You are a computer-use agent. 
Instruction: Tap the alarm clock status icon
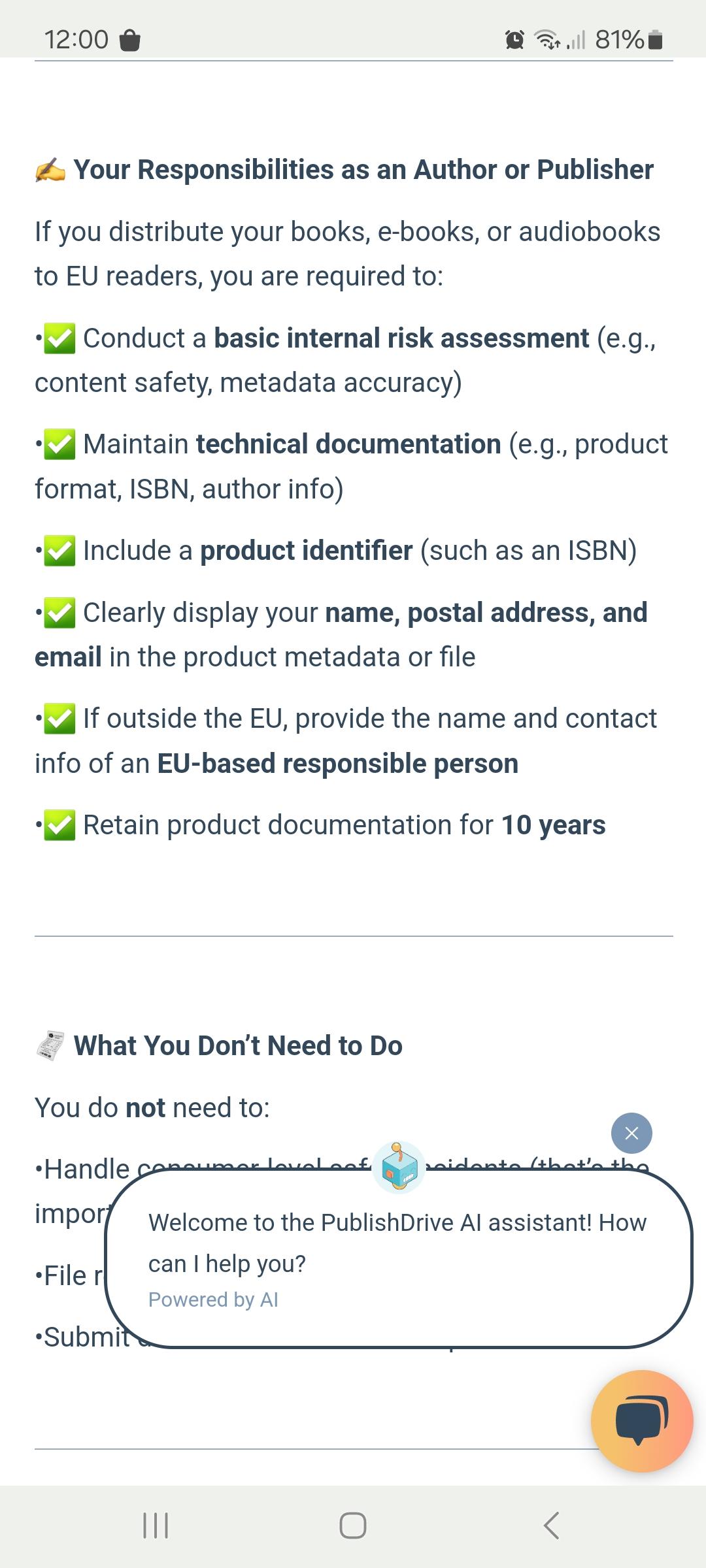click(514, 41)
